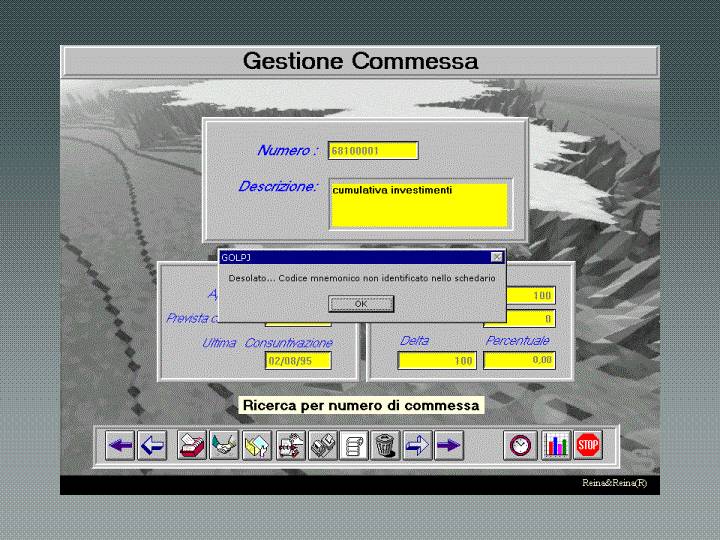The height and width of the screenshot is (540, 720).
Task: Click the blue outlined right arrow icon
Action: pos(417,446)
